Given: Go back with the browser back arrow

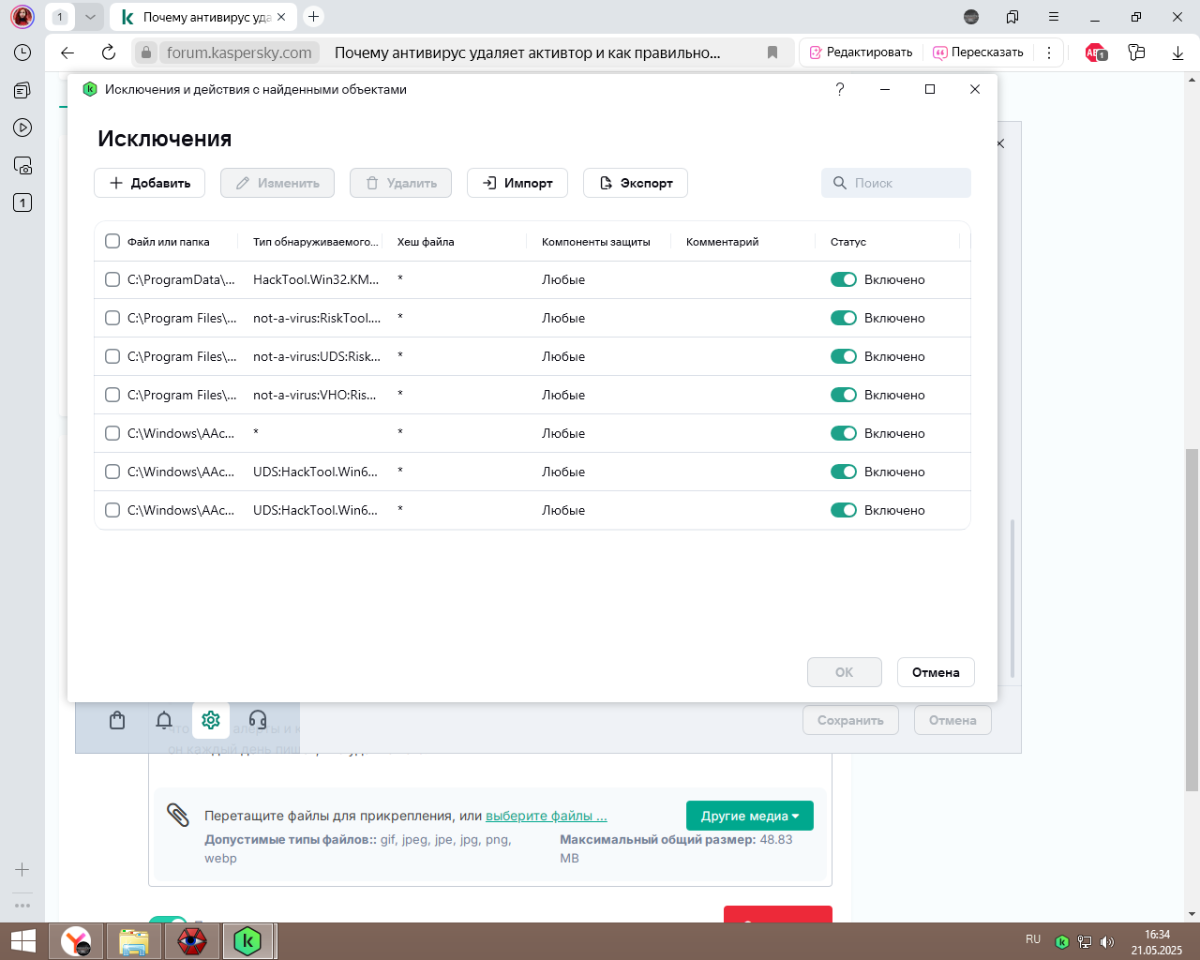Looking at the screenshot, I should point(67,53).
